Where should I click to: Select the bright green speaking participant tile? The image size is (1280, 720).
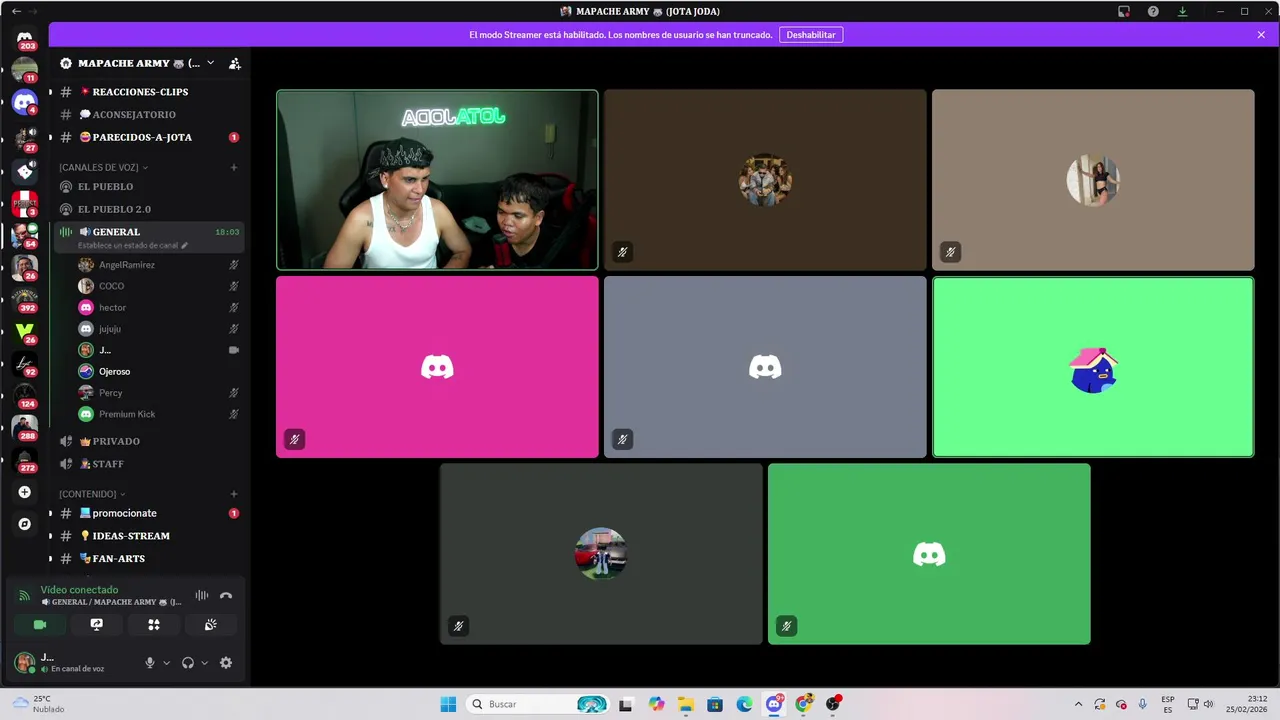(x=1093, y=367)
